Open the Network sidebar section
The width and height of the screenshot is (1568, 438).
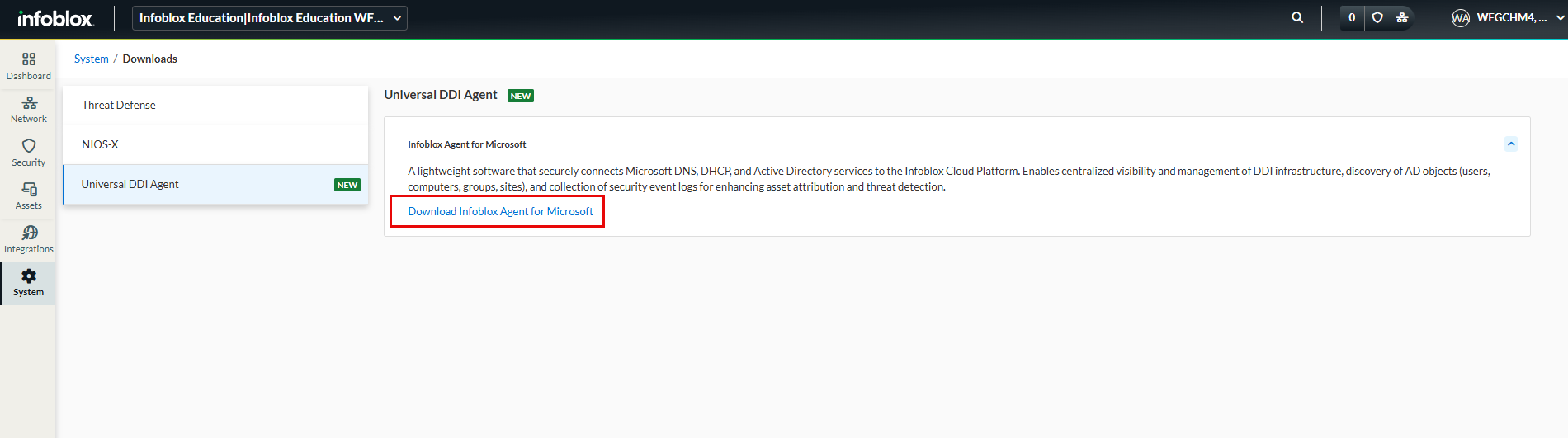(x=28, y=110)
